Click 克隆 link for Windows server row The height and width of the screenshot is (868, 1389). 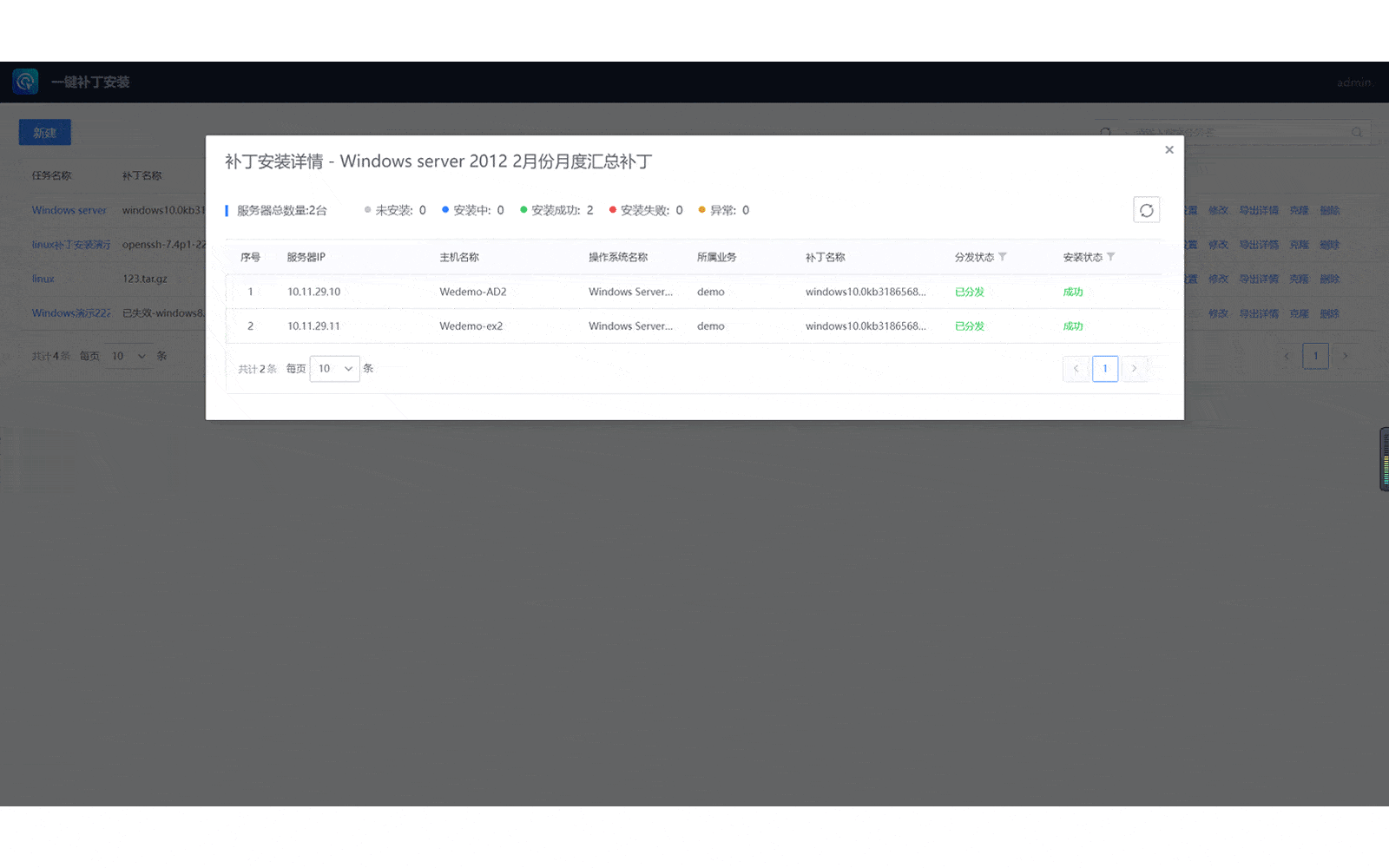[x=1300, y=210]
